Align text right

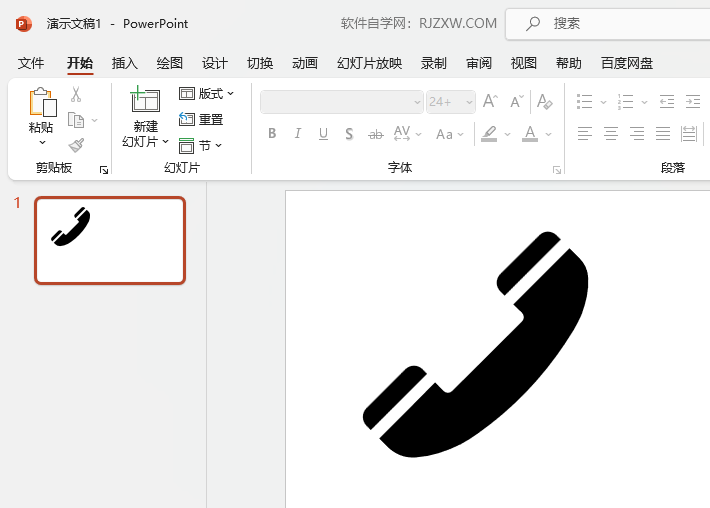pos(637,134)
